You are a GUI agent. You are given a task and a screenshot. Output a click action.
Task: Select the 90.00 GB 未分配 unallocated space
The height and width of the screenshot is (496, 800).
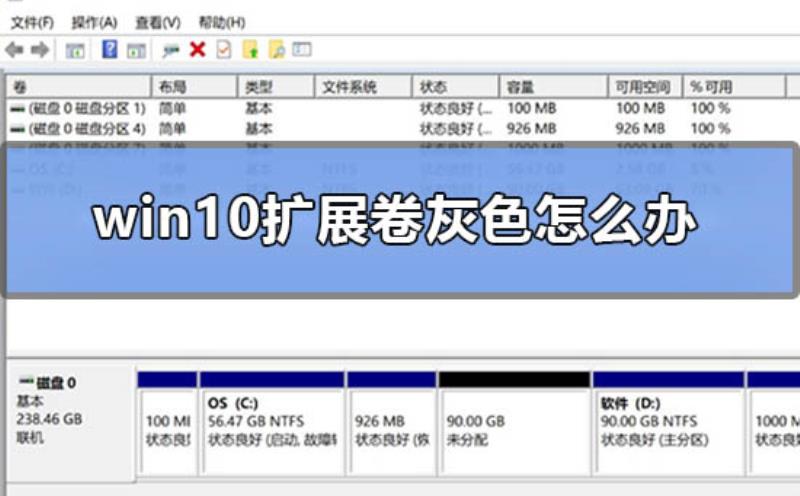point(514,423)
